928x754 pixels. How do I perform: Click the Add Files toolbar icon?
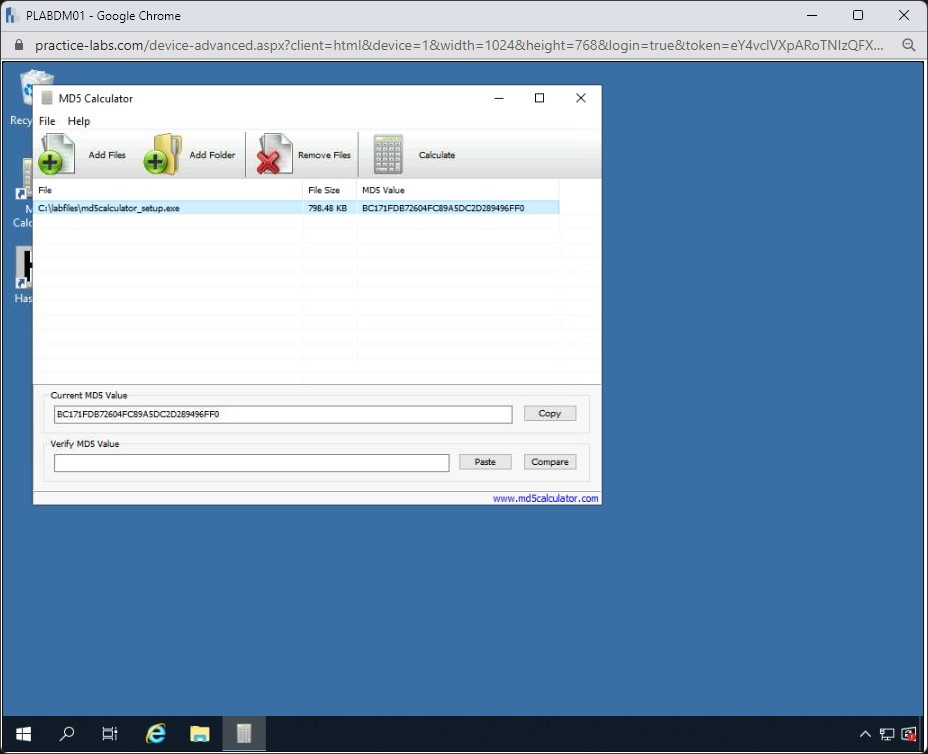[57, 155]
